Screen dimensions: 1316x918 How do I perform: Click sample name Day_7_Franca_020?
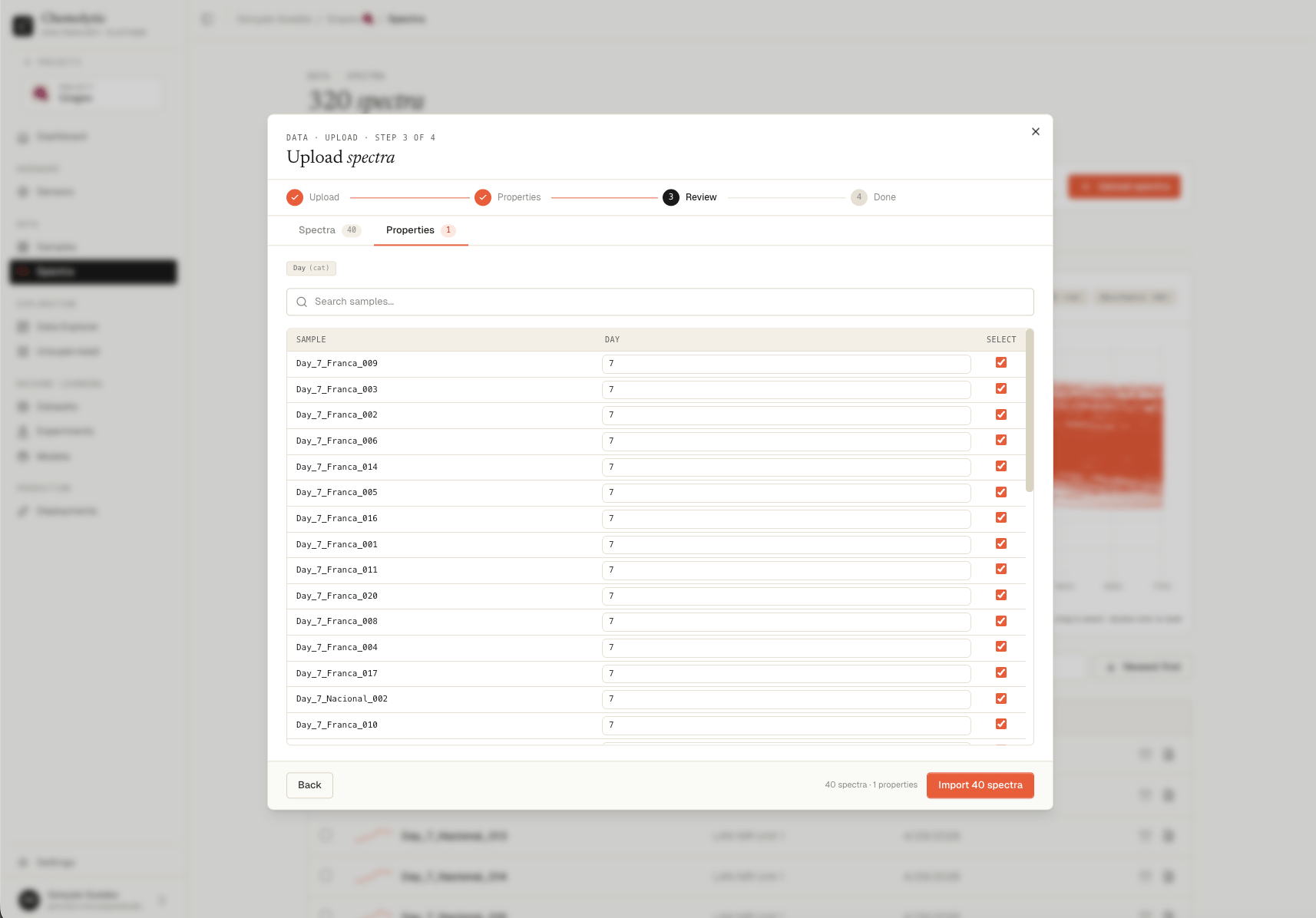tap(337, 596)
